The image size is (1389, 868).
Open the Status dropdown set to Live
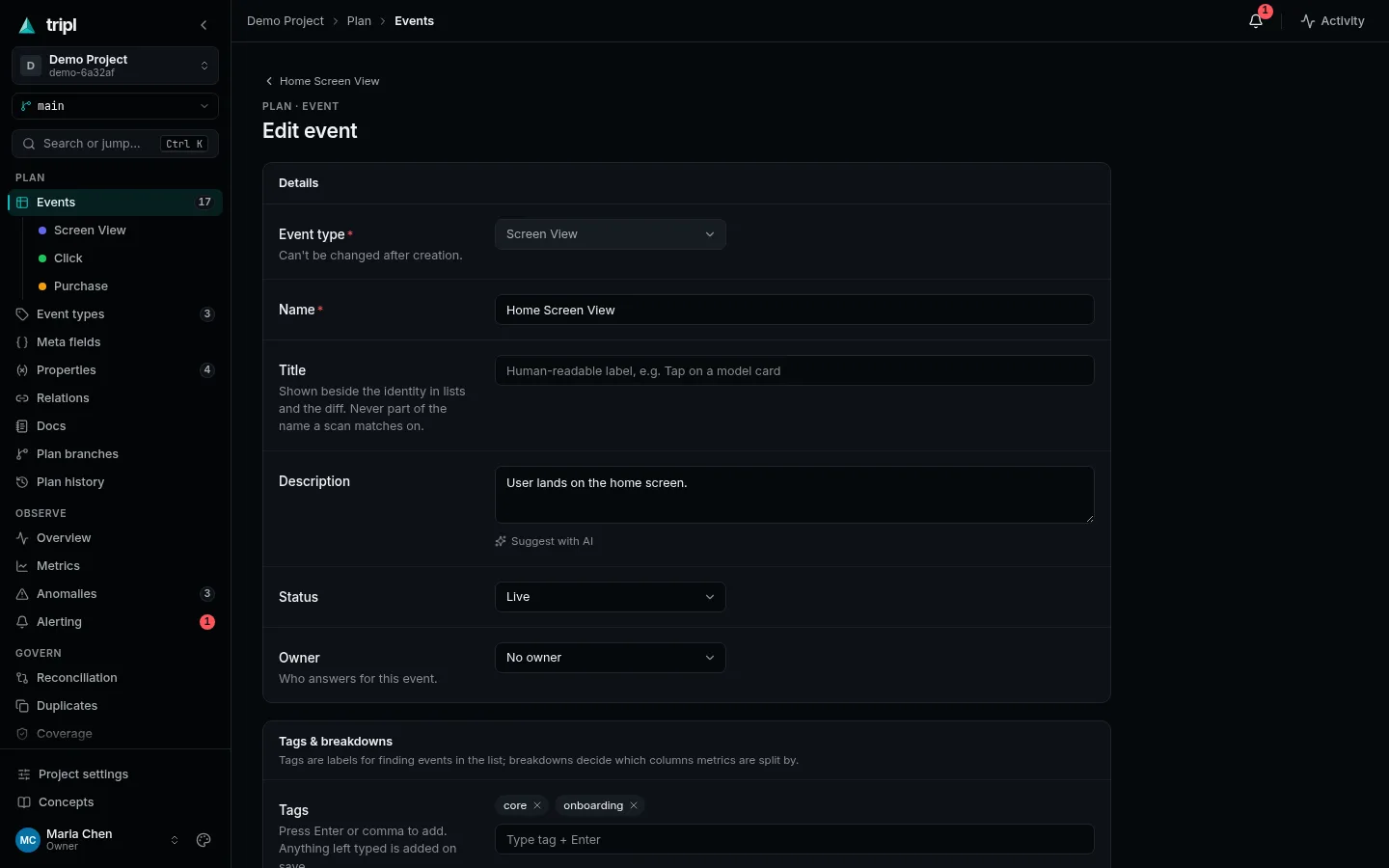click(611, 597)
